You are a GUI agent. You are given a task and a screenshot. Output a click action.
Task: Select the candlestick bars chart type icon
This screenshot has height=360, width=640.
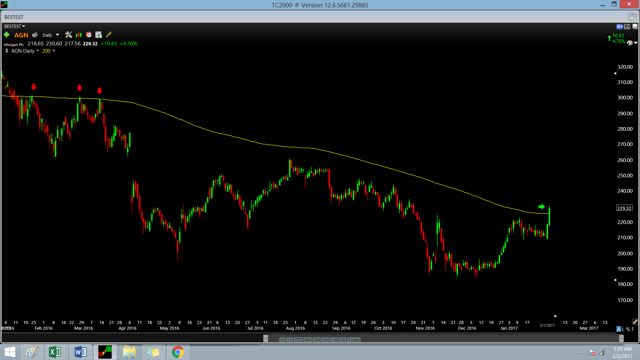[78, 35]
